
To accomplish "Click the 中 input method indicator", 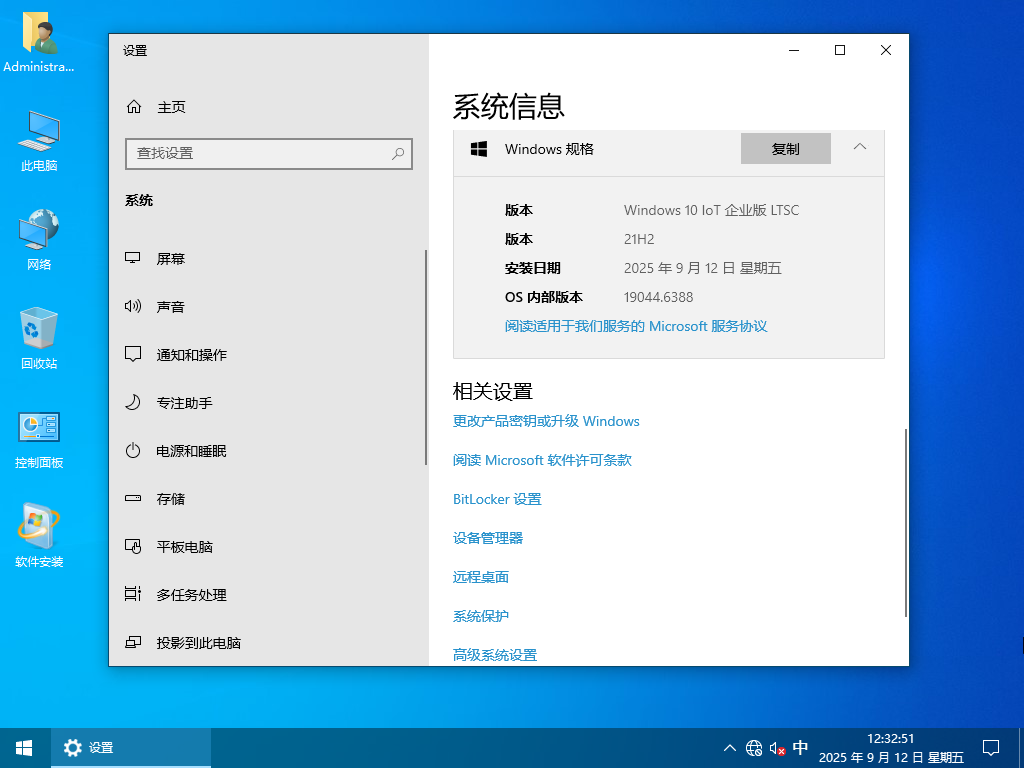I will 800,748.
